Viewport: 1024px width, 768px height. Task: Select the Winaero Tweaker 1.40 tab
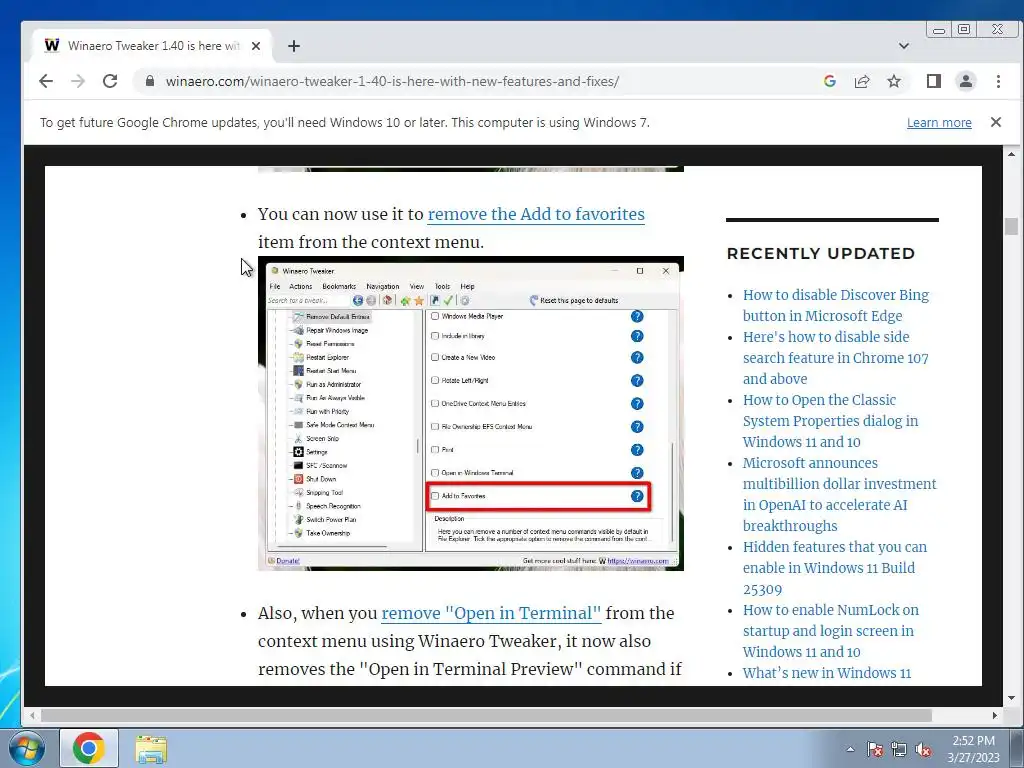pos(152,46)
